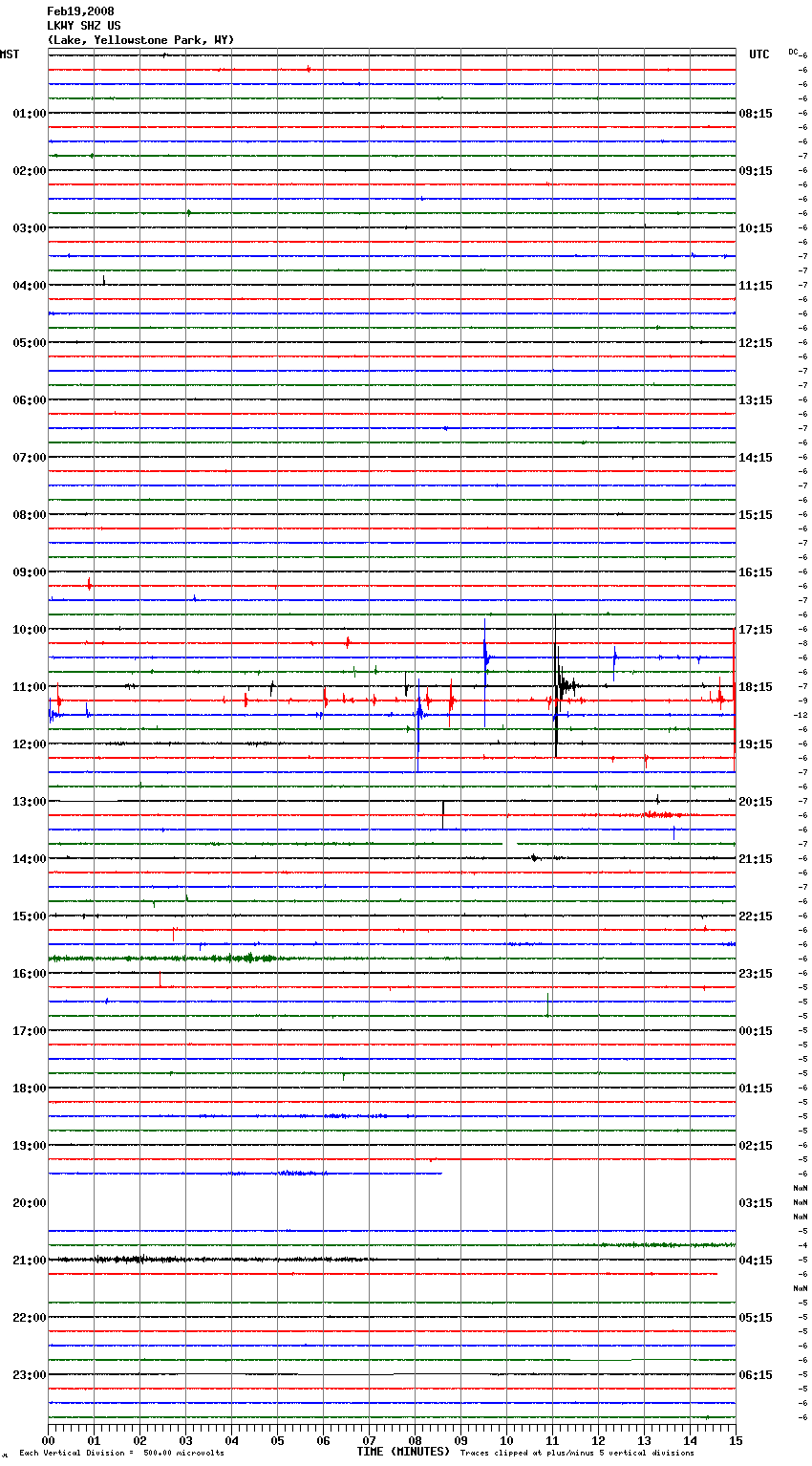Select the minute 08 label on bottom axis
Viewport: 812px width, 1466px height.
point(415,1440)
